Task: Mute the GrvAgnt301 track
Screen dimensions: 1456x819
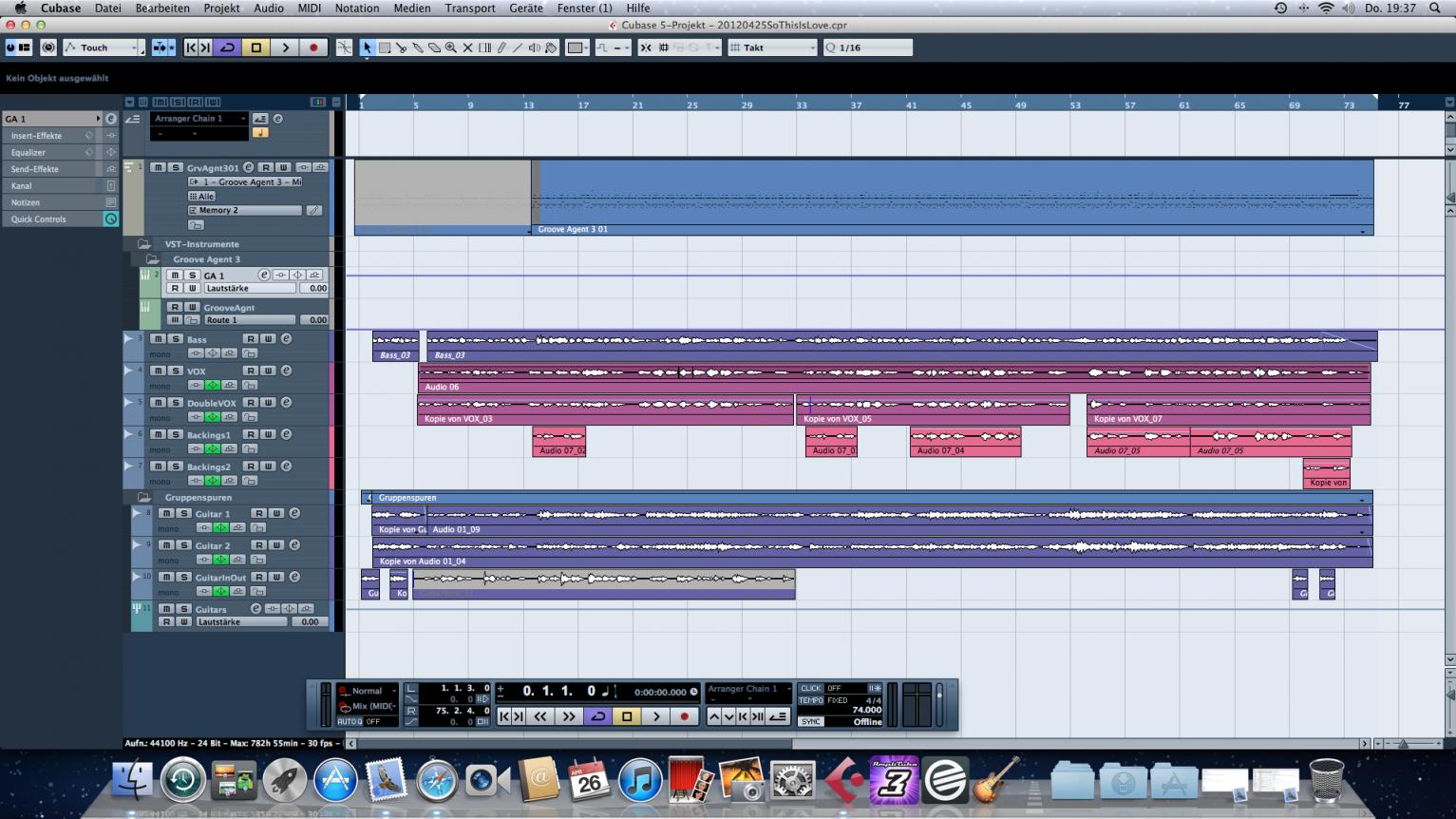Action: coord(158,167)
